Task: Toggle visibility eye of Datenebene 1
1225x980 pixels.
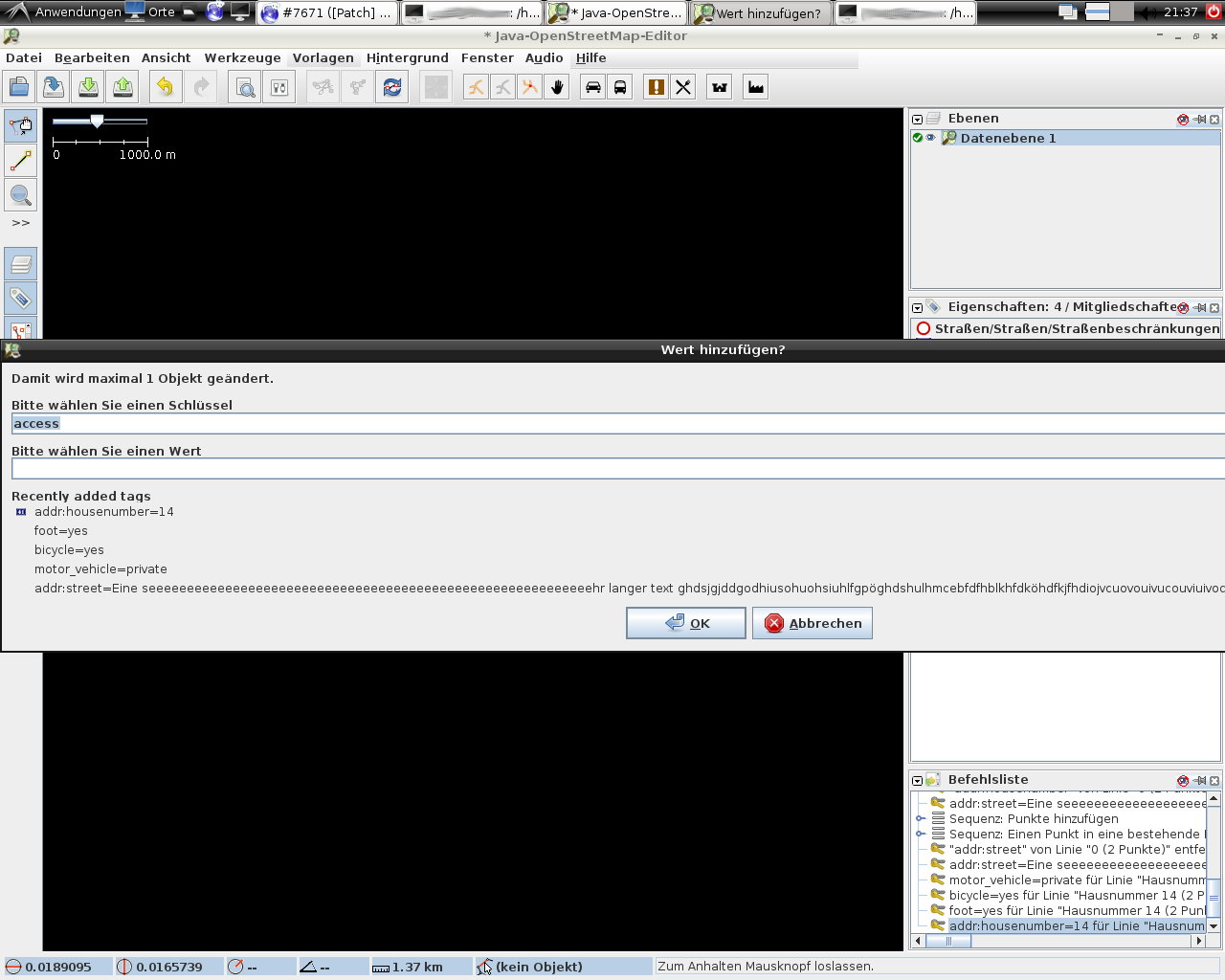Action: pos(930,138)
